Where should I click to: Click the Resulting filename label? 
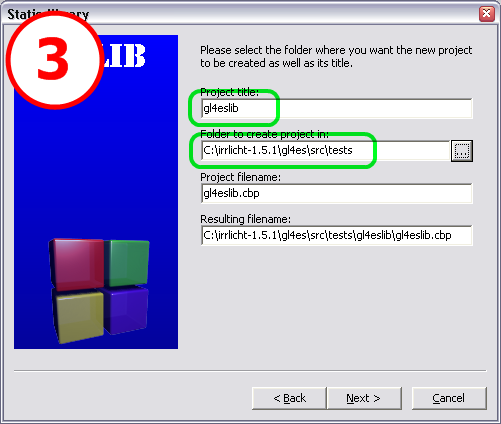pyautogui.click(x=245, y=219)
